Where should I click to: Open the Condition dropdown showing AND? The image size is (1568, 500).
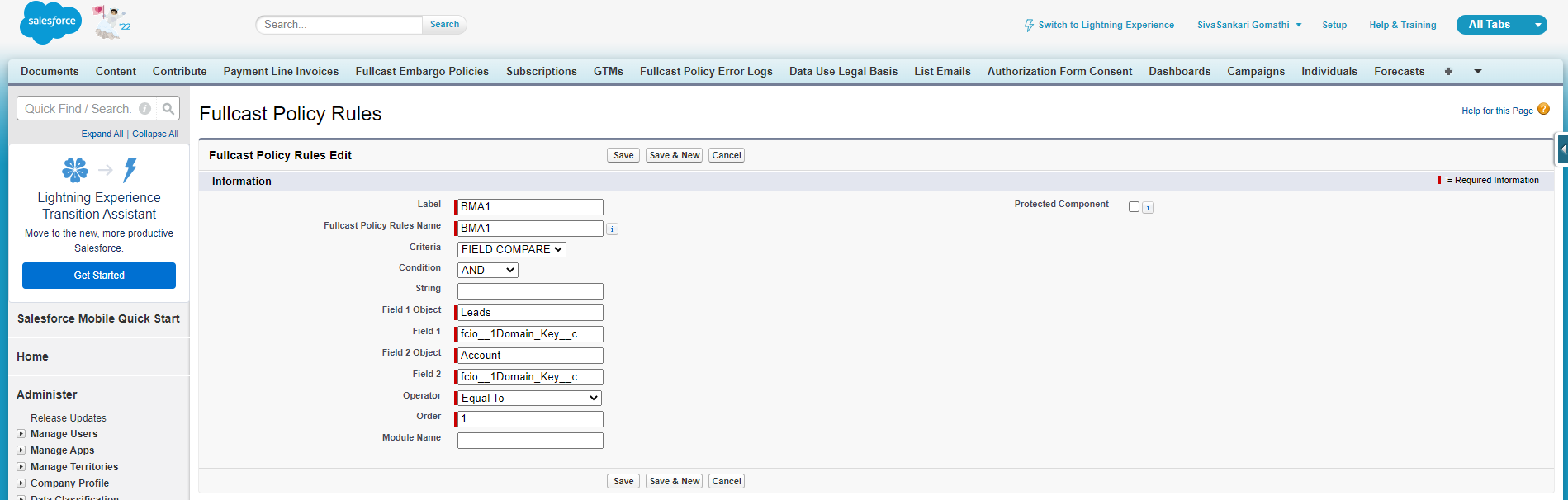tap(488, 270)
